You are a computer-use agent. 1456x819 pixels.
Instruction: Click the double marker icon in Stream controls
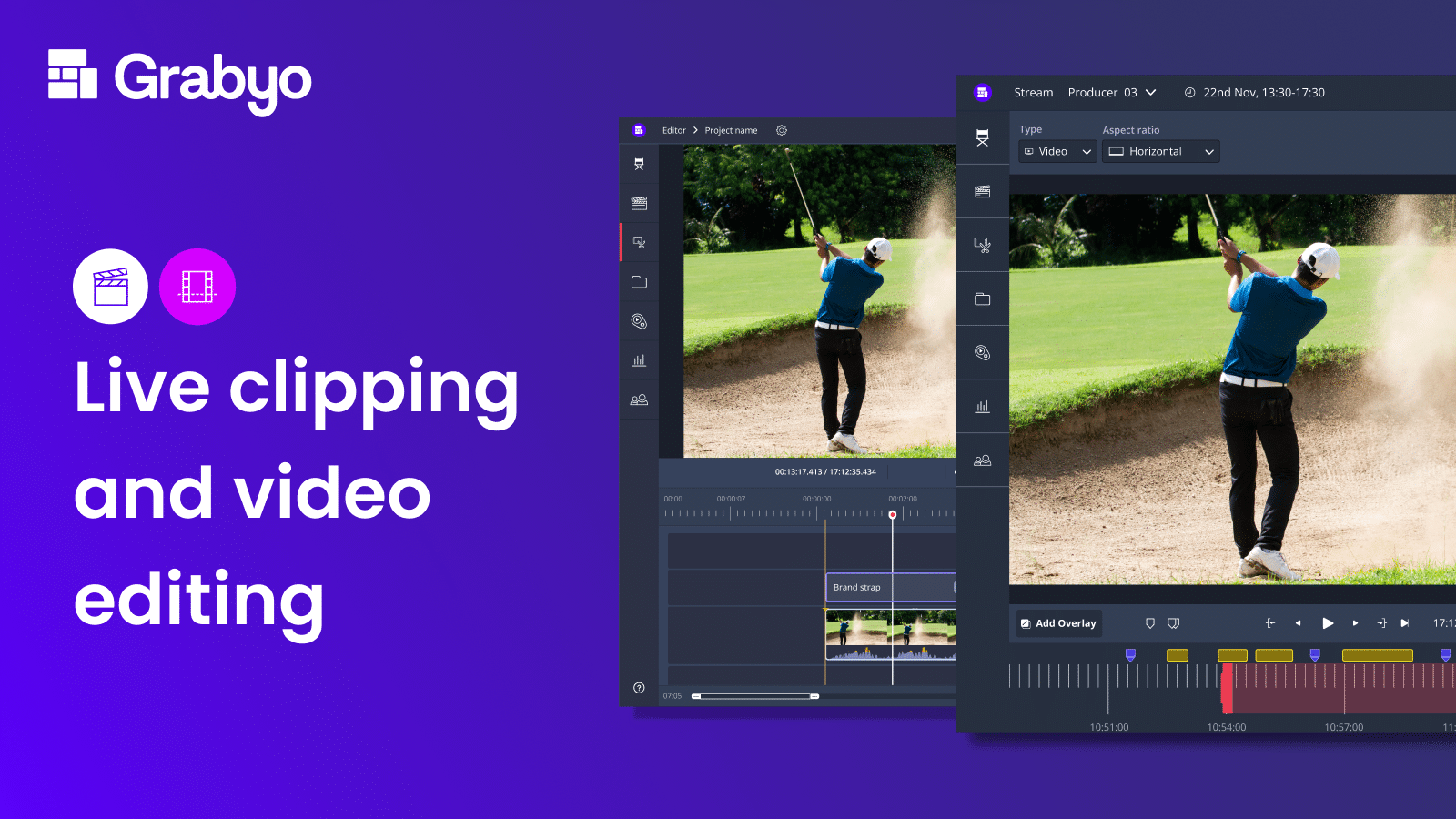[1174, 623]
